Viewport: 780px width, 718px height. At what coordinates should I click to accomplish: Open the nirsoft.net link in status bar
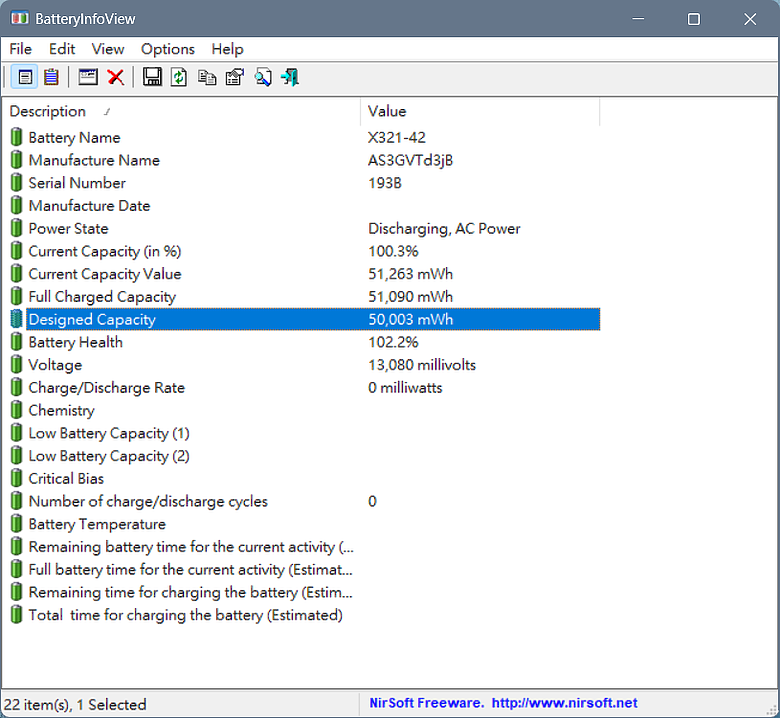(x=564, y=703)
